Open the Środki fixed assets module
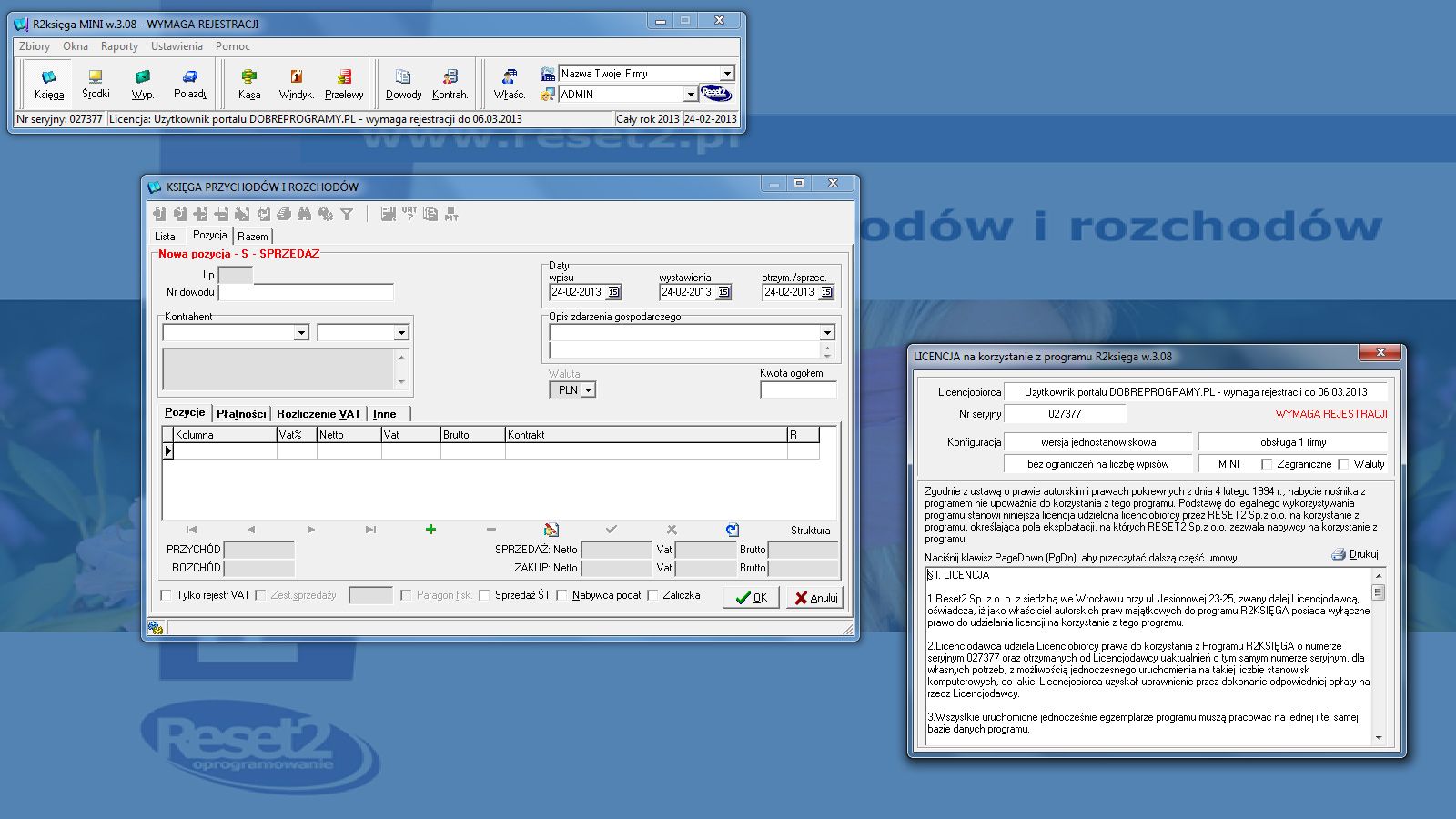 (x=96, y=84)
